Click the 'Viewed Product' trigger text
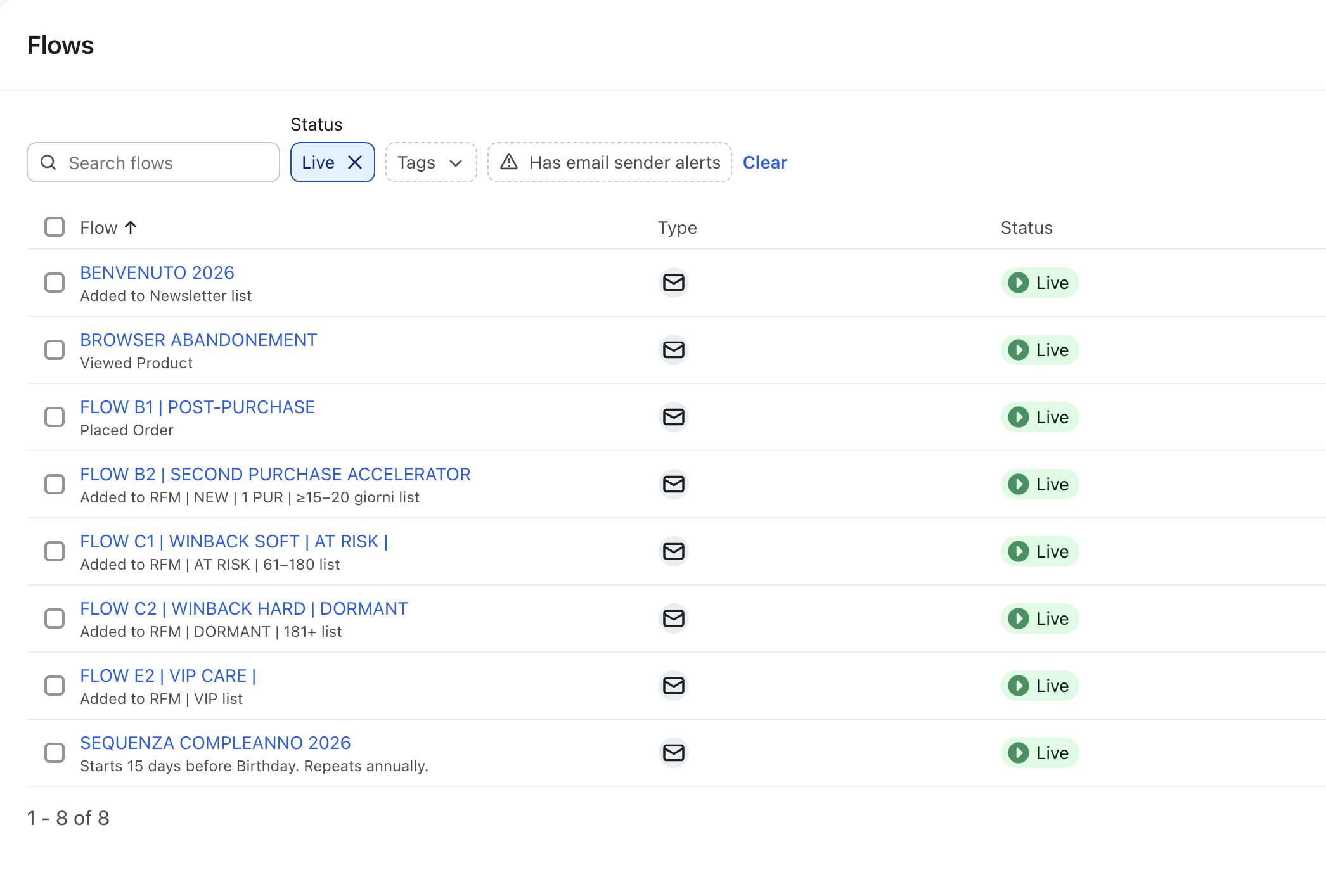Screen dimensions: 1326x896 pos(136,363)
